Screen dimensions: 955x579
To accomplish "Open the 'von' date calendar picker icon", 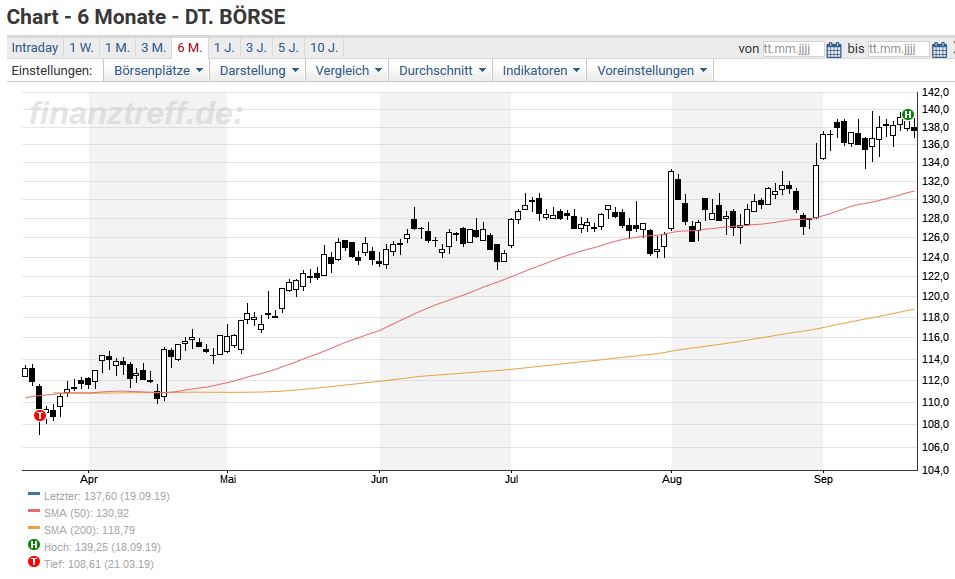I will click(834, 49).
